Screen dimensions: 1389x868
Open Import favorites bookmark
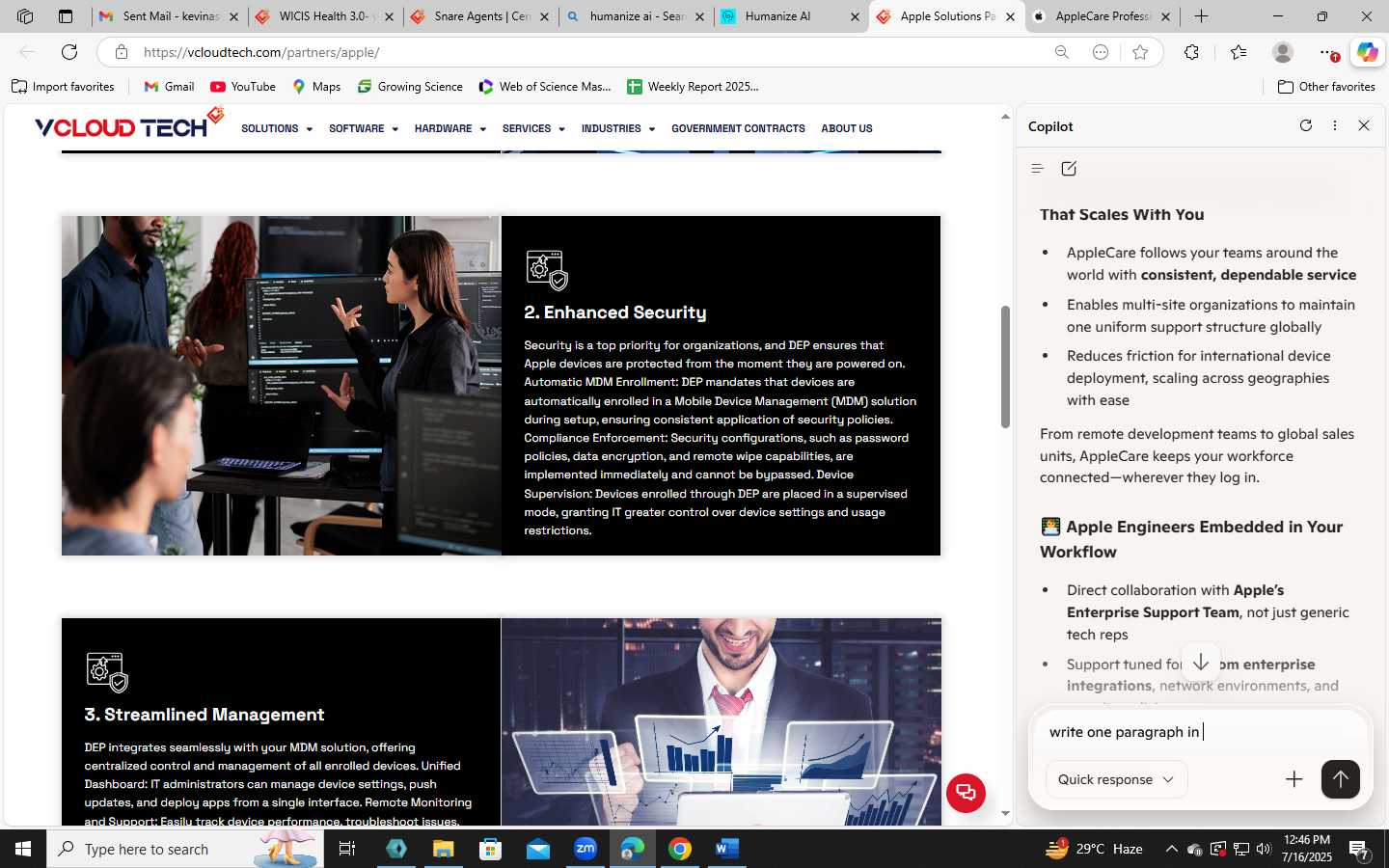tap(63, 87)
